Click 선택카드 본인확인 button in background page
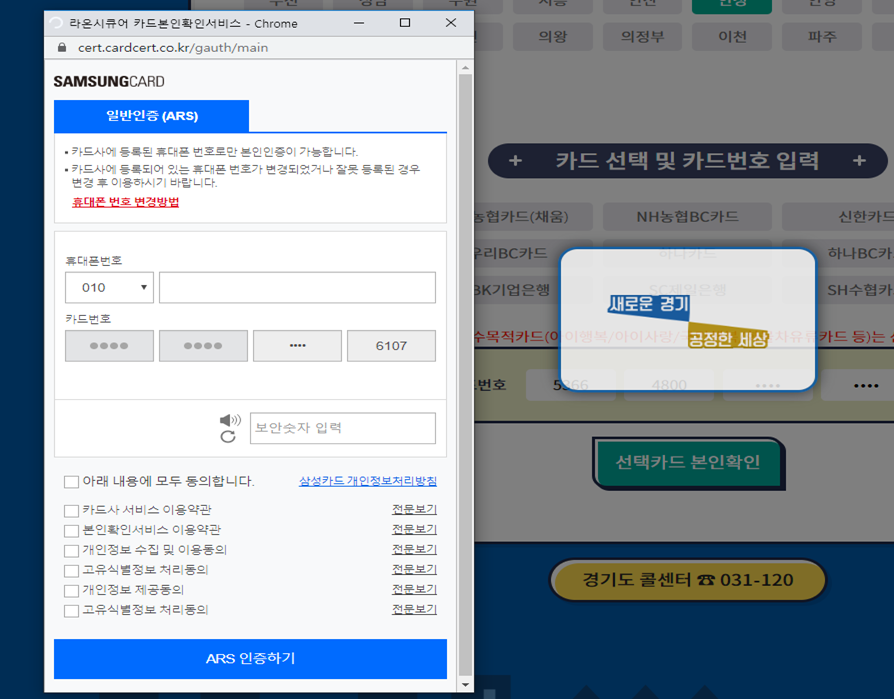 [x=688, y=462]
